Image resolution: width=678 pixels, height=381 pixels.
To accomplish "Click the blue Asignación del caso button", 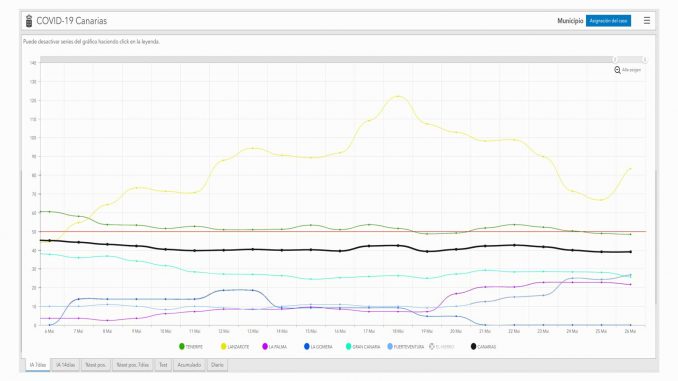I will pyautogui.click(x=608, y=21).
